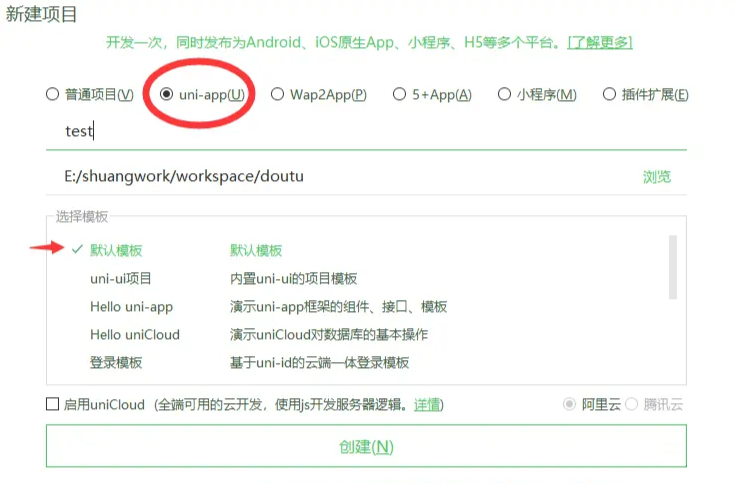Click 浏览 to browse for folder
Screen dimensions: 734x483
(x=656, y=177)
